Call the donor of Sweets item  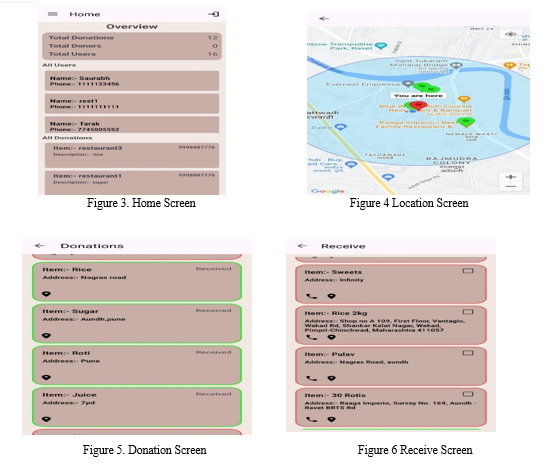(x=312, y=296)
